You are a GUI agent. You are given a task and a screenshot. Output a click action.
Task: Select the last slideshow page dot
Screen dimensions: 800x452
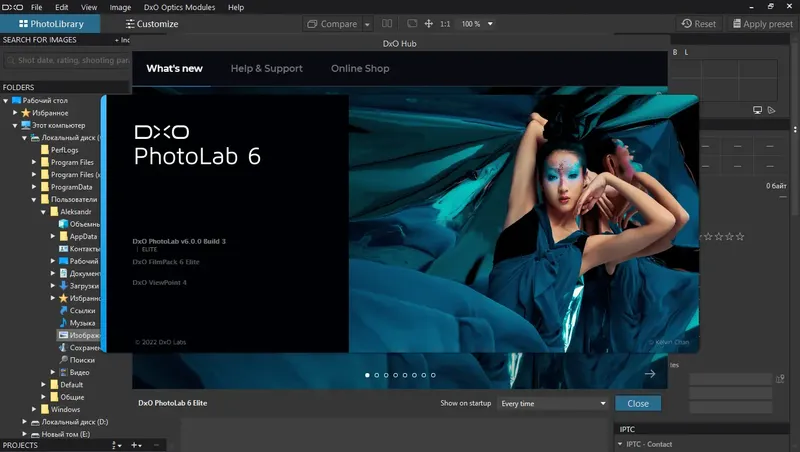point(433,375)
